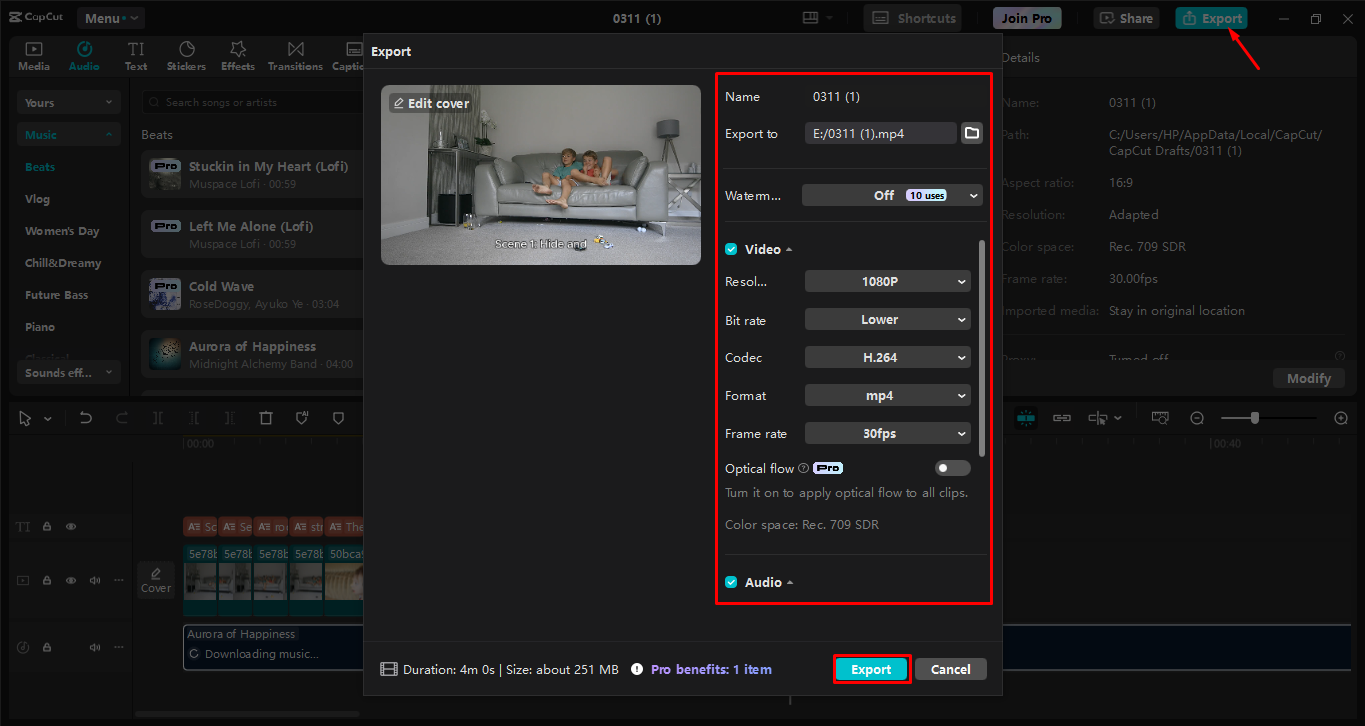The width and height of the screenshot is (1365, 726).
Task: Click the export settings vertical scrollbar
Action: coord(981,348)
